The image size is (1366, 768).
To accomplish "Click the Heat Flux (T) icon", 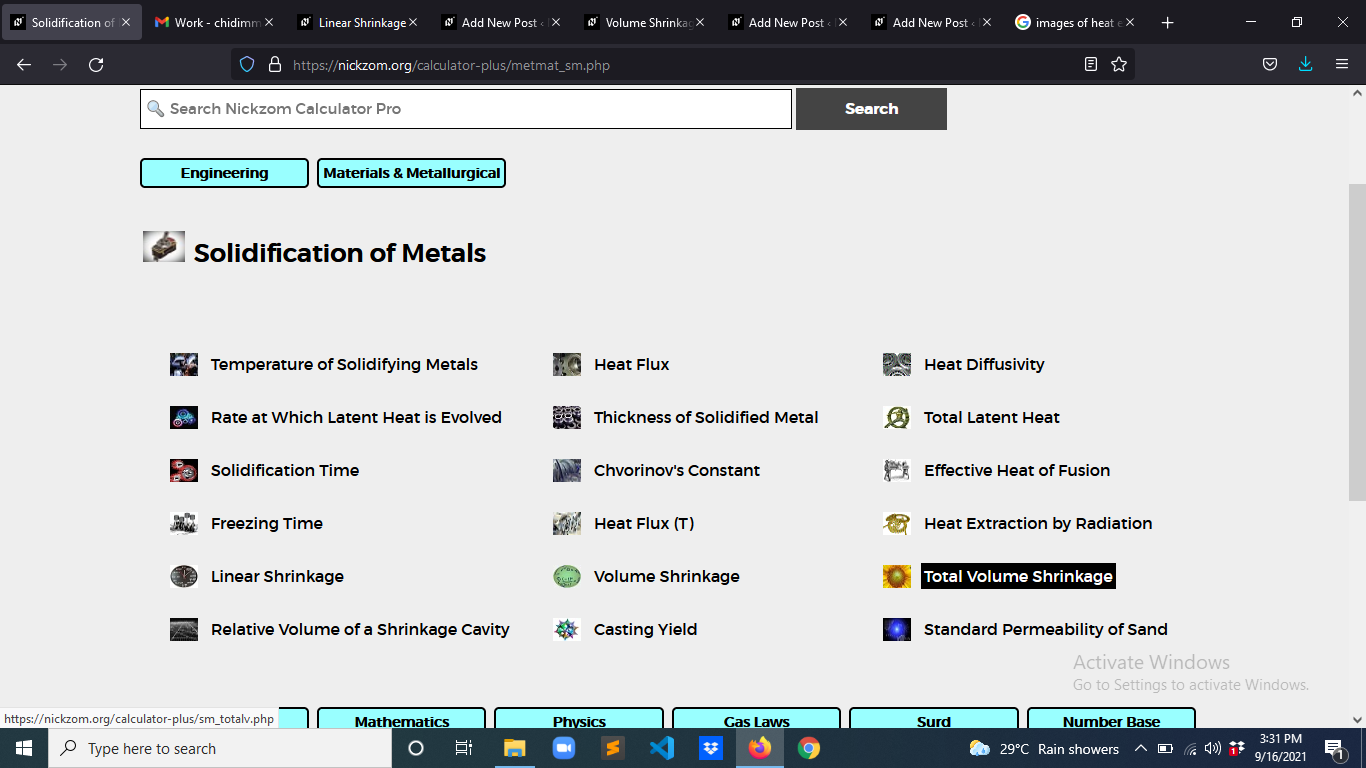I will click(567, 523).
